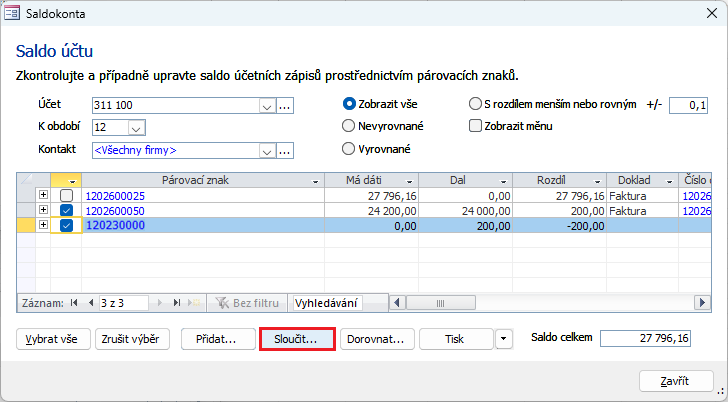728x402 pixels.
Task: Click the Zavřít button
Action: (676, 381)
